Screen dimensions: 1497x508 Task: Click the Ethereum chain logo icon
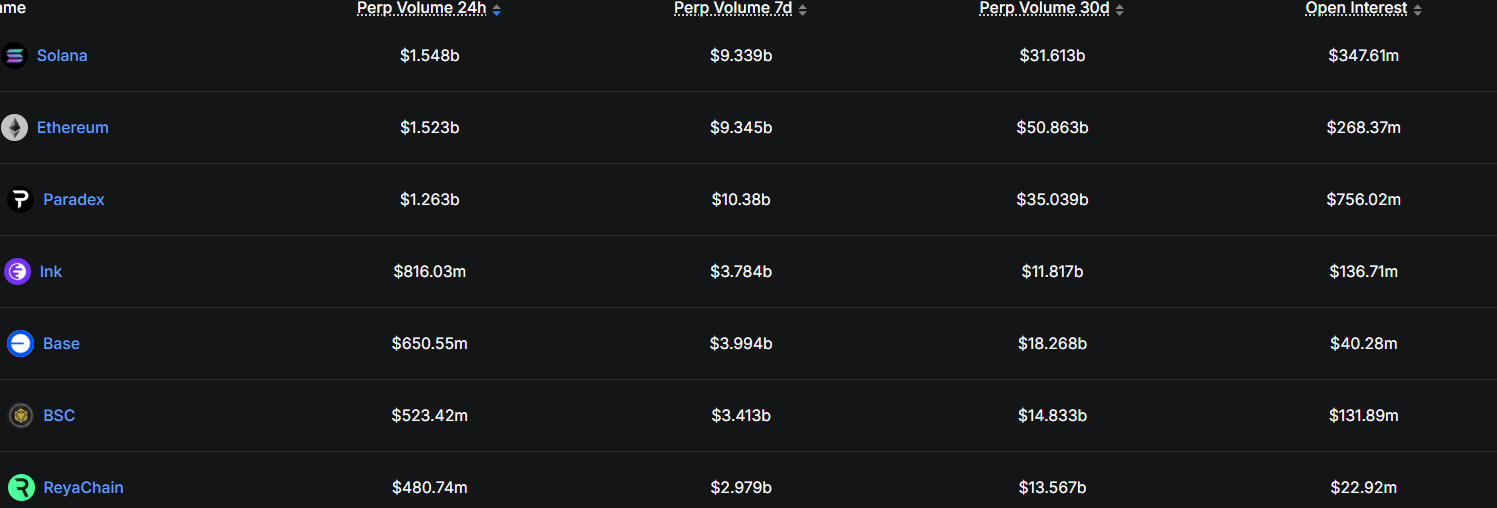point(14,128)
